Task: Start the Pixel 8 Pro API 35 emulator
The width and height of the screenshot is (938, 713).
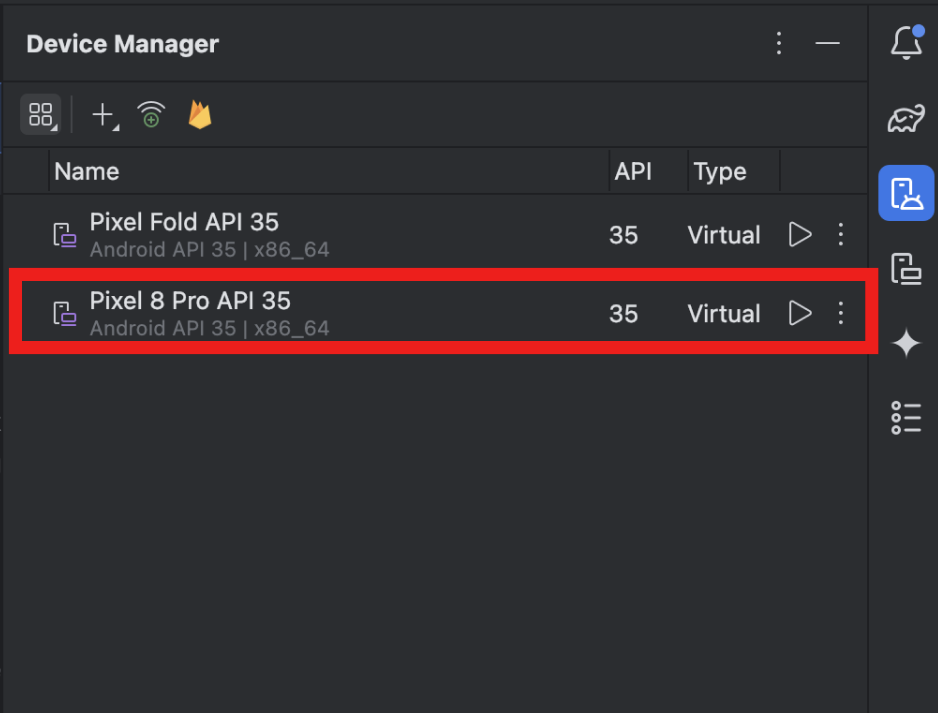Action: (x=800, y=313)
